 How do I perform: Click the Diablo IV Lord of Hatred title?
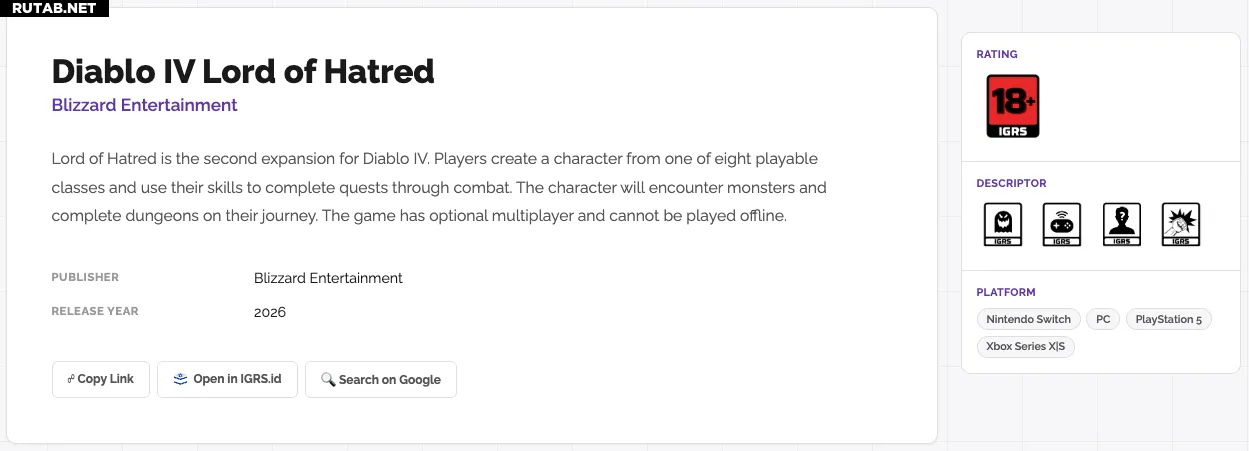243,71
